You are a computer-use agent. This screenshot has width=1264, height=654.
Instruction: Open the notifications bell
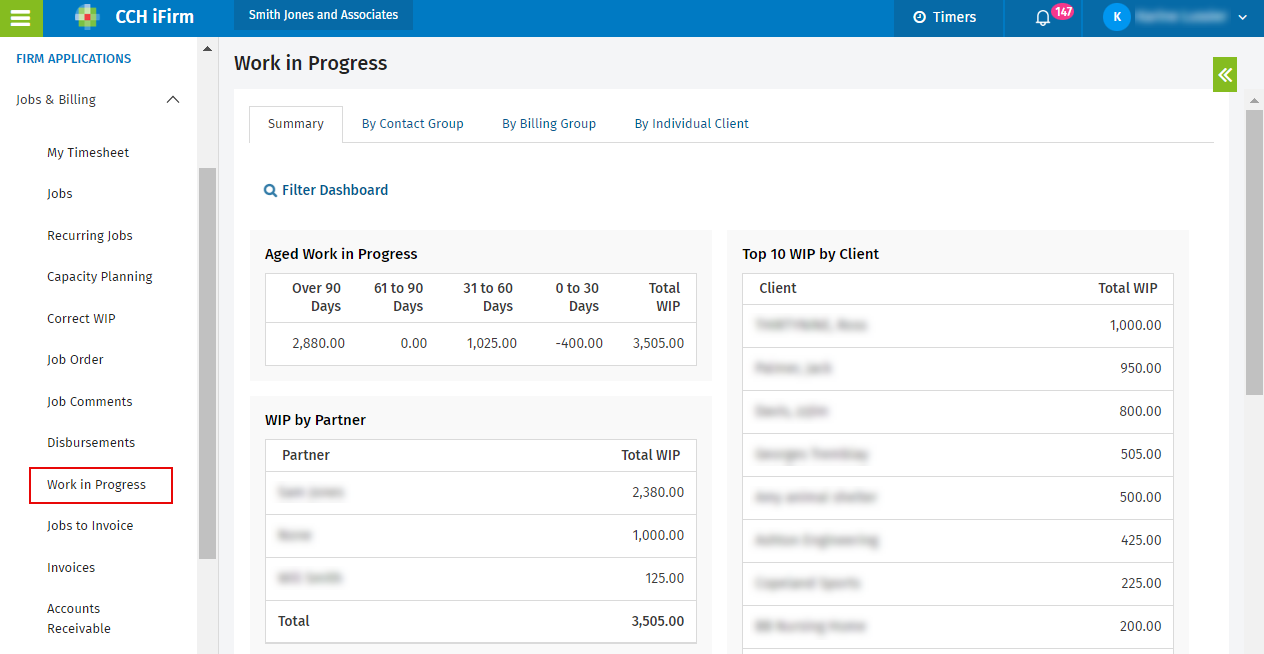[x=1042, y=18]
